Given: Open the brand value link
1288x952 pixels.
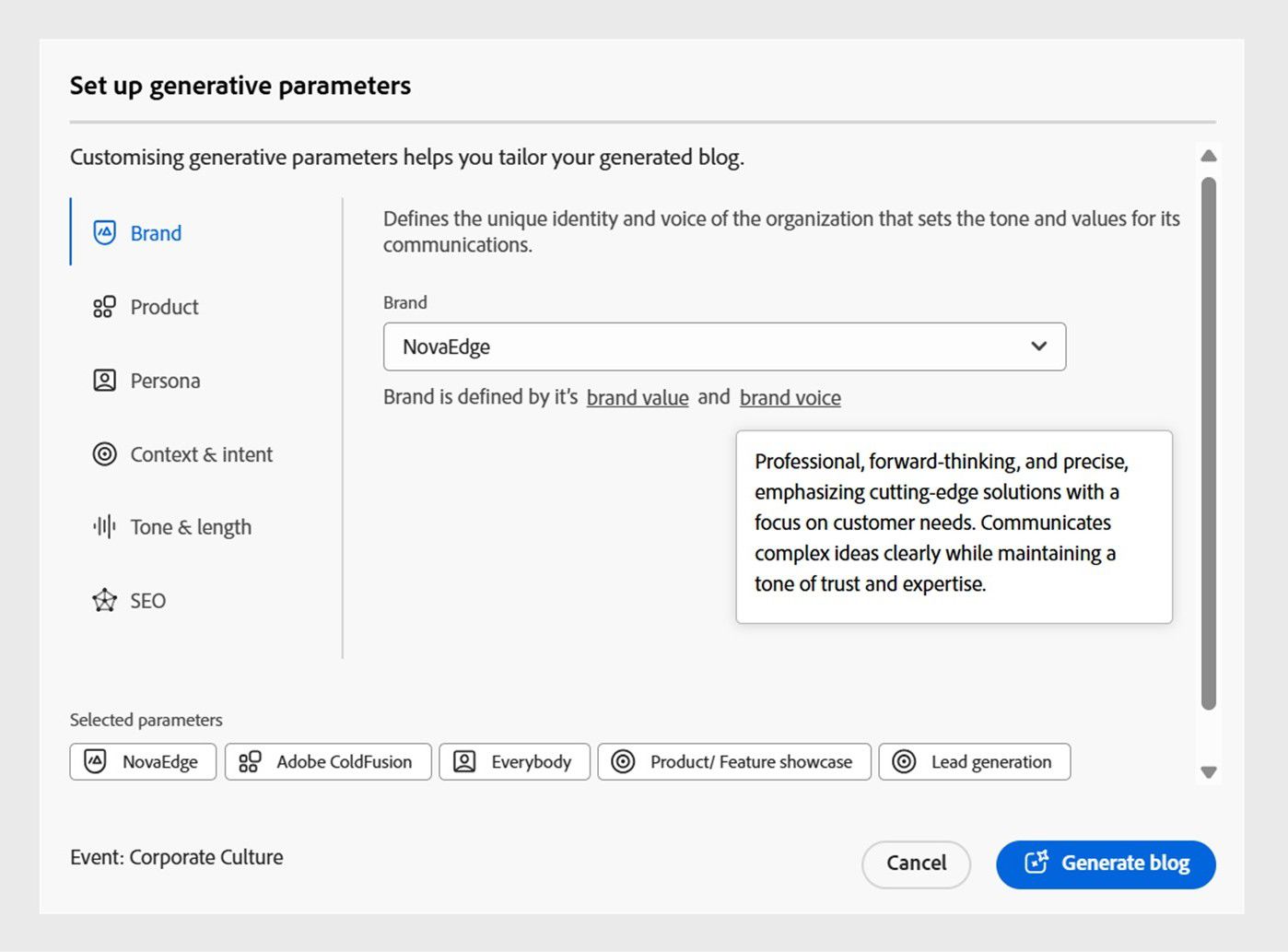Looking at the screenshot, I should tap(638, 397).
